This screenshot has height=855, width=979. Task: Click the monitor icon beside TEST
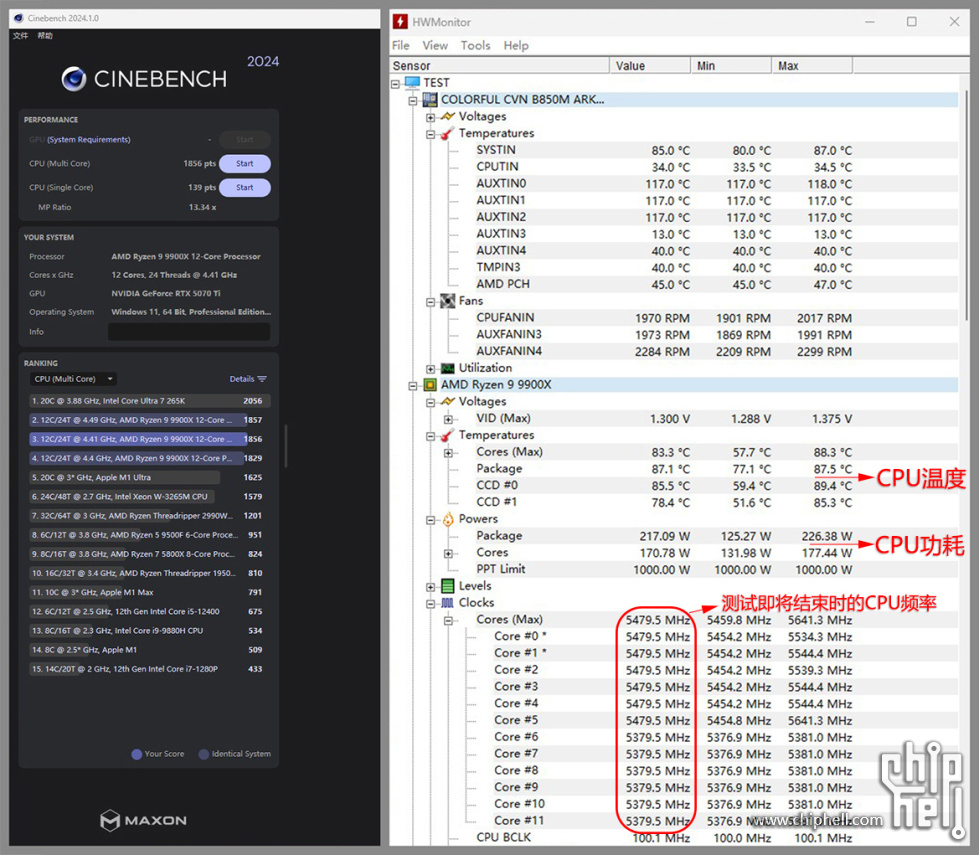click(412, 83)
